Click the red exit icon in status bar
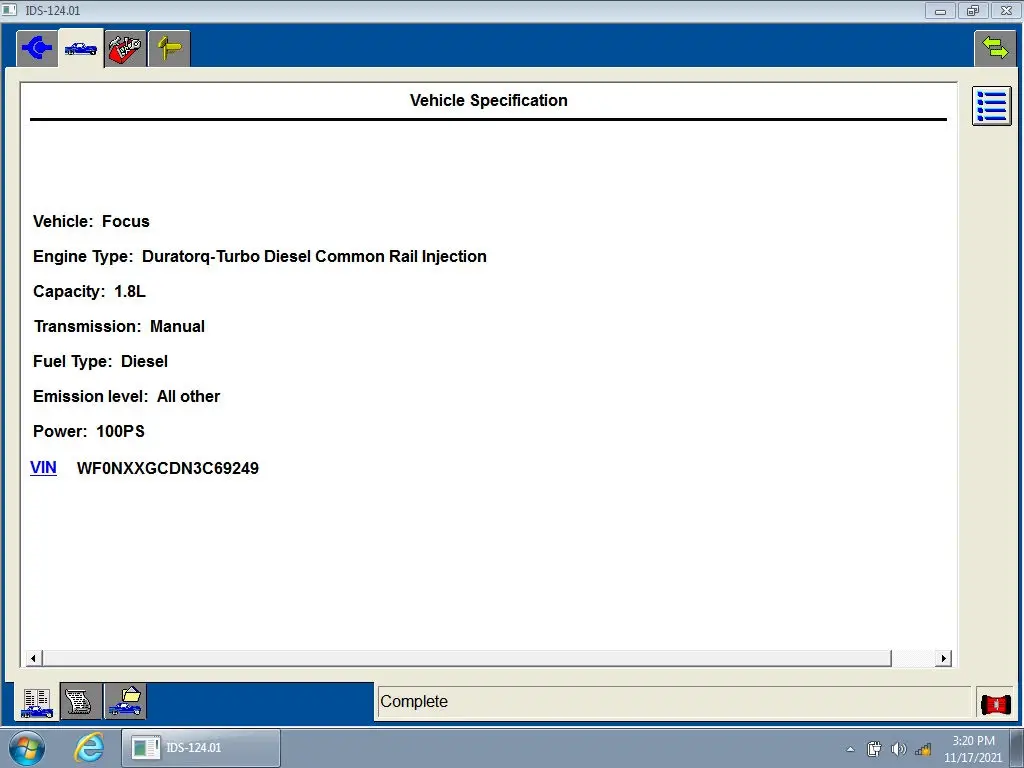 coord(996,704)
